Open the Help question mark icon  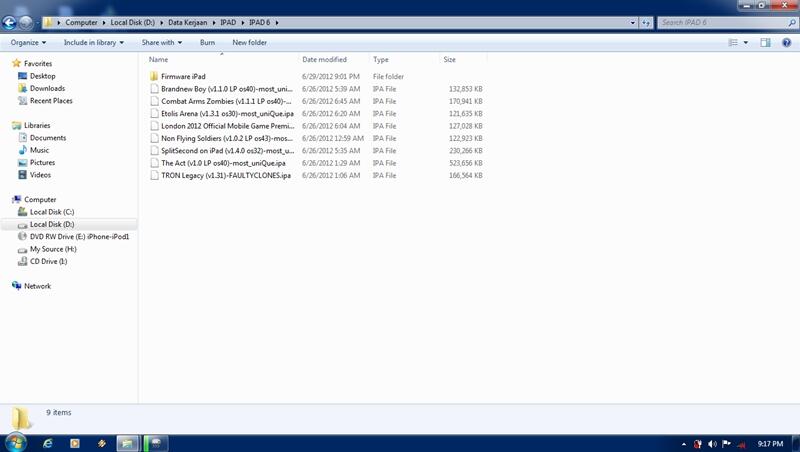pyautogui.click(x=787, y=42)
